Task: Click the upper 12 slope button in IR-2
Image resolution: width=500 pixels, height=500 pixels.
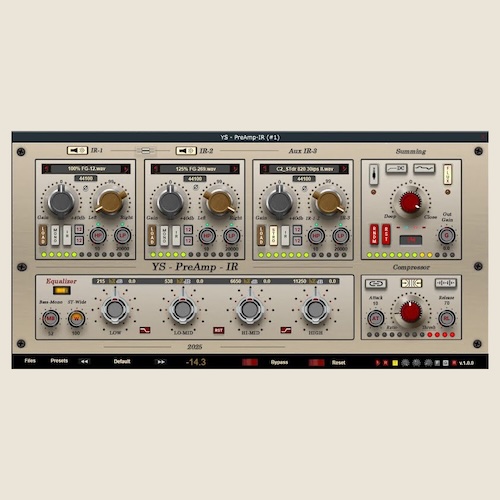Action: click(x=188, y=230)
